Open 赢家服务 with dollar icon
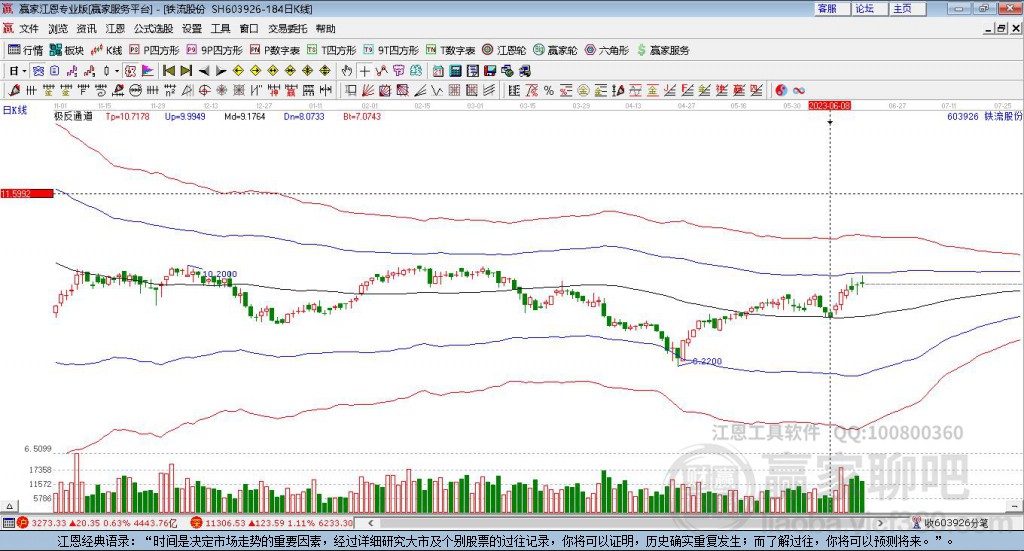This screenshot has height=551, width=1024. pos(663,50)
